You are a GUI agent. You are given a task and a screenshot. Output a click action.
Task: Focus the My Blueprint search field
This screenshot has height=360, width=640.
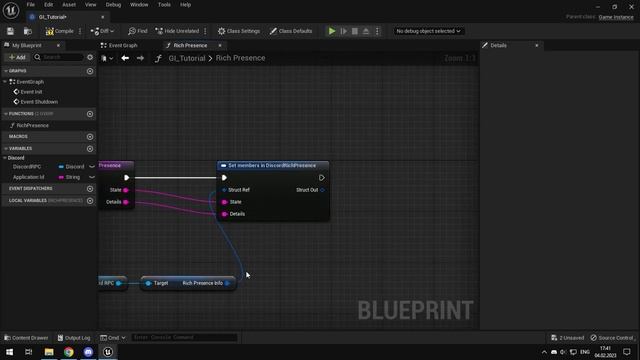pos(58,57)
